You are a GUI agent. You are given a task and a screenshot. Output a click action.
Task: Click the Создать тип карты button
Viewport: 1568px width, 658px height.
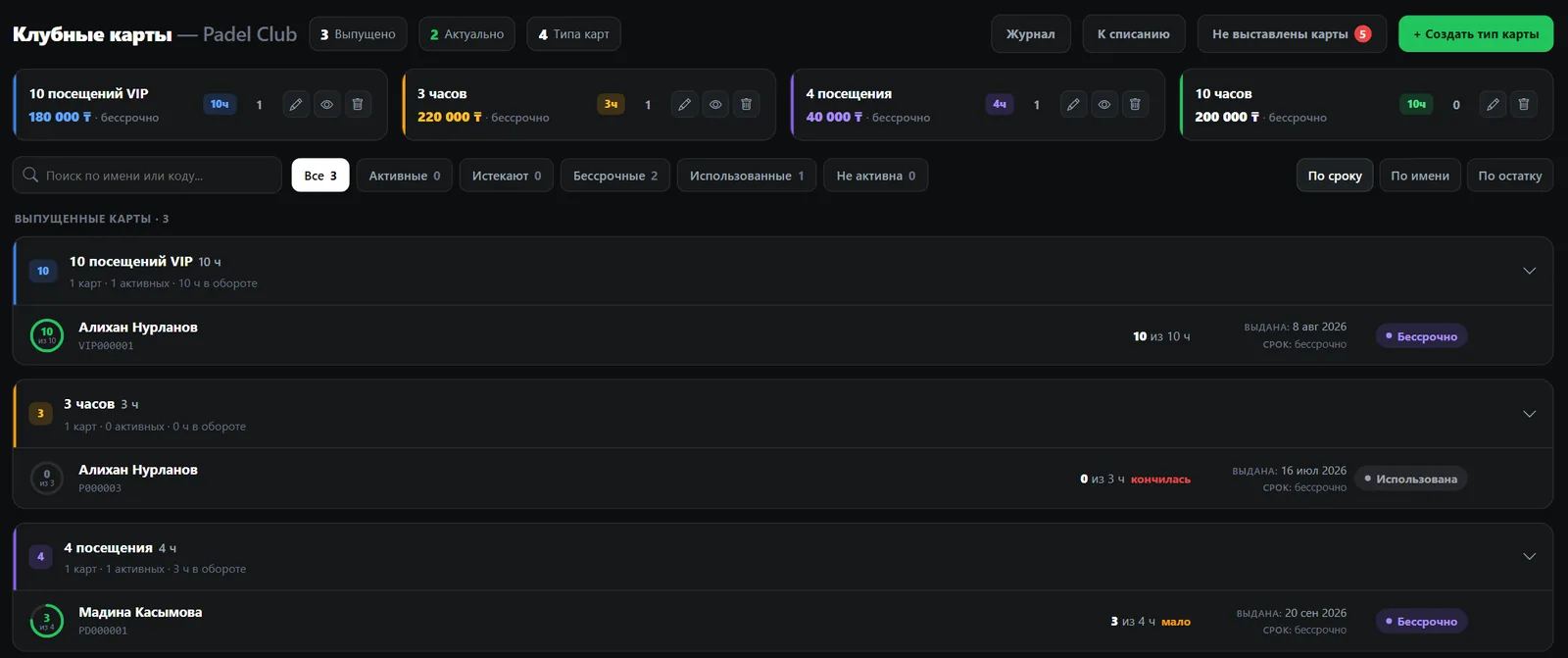(x=1476, y=34)
